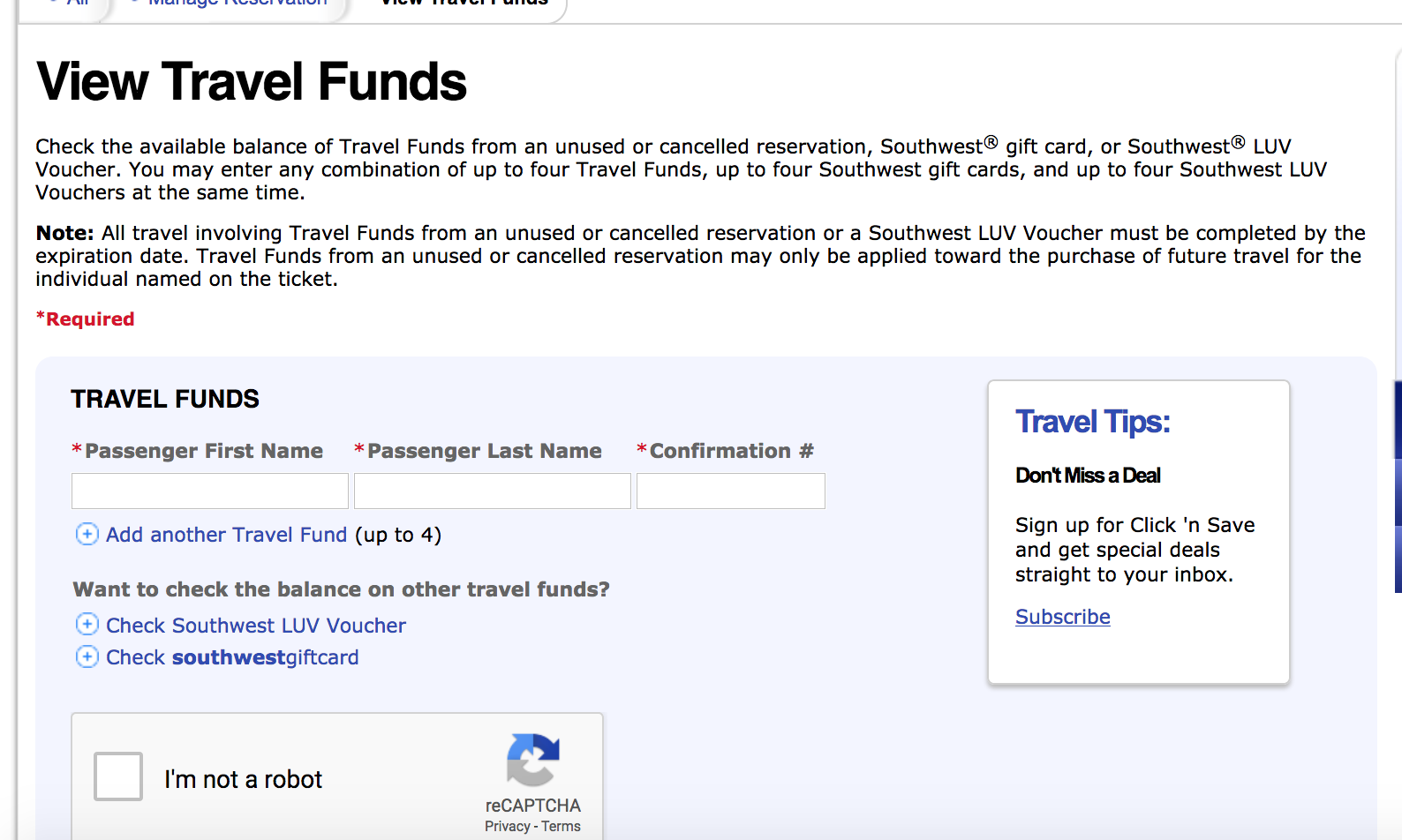Check the I'm not a robot box
The height and width of the screenshot is (840, 1402).
tap(117, 776)
